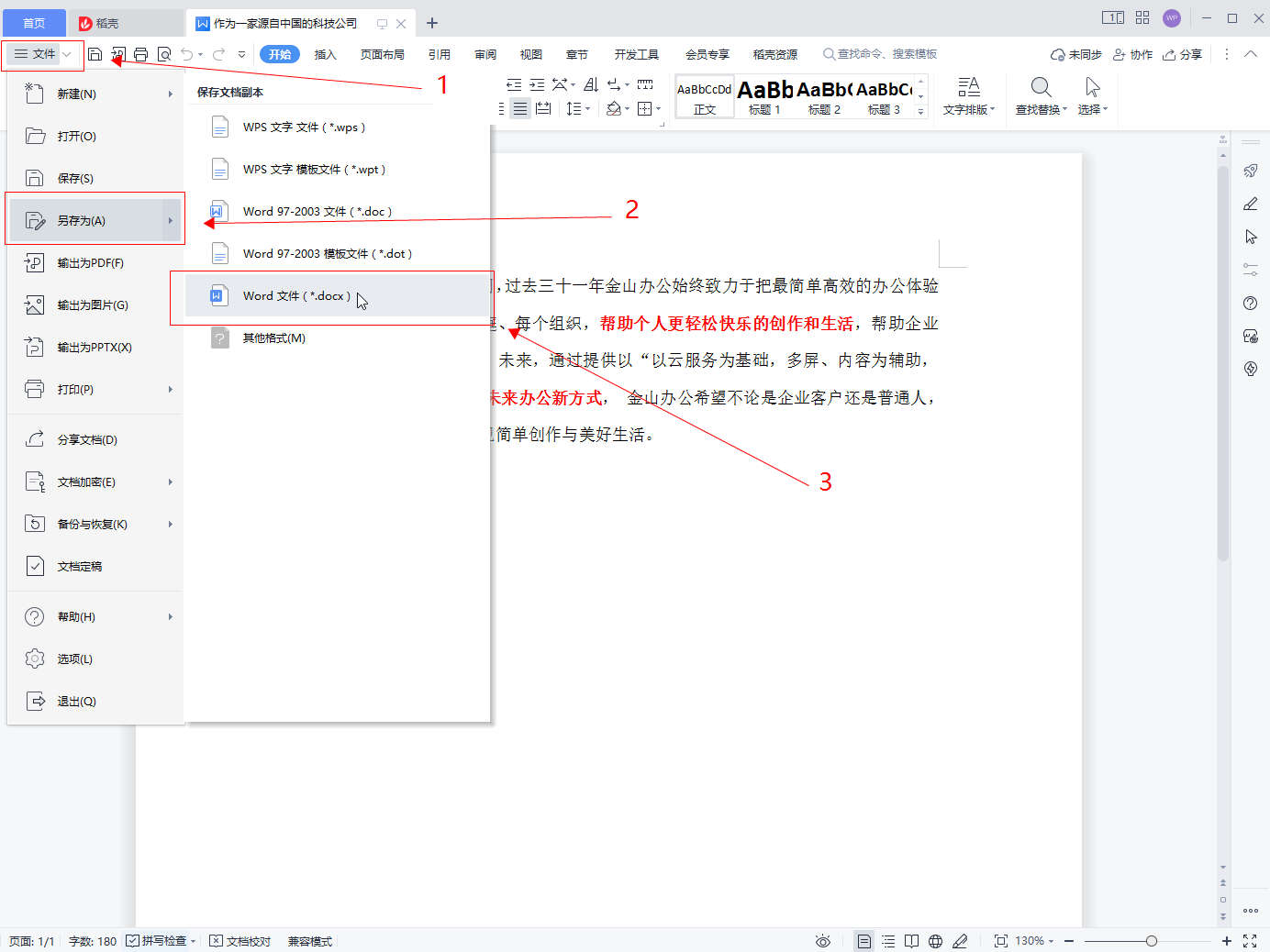Click the redo arrow icon
Screen dimensions: 1270x952
(x=218, y=54)
